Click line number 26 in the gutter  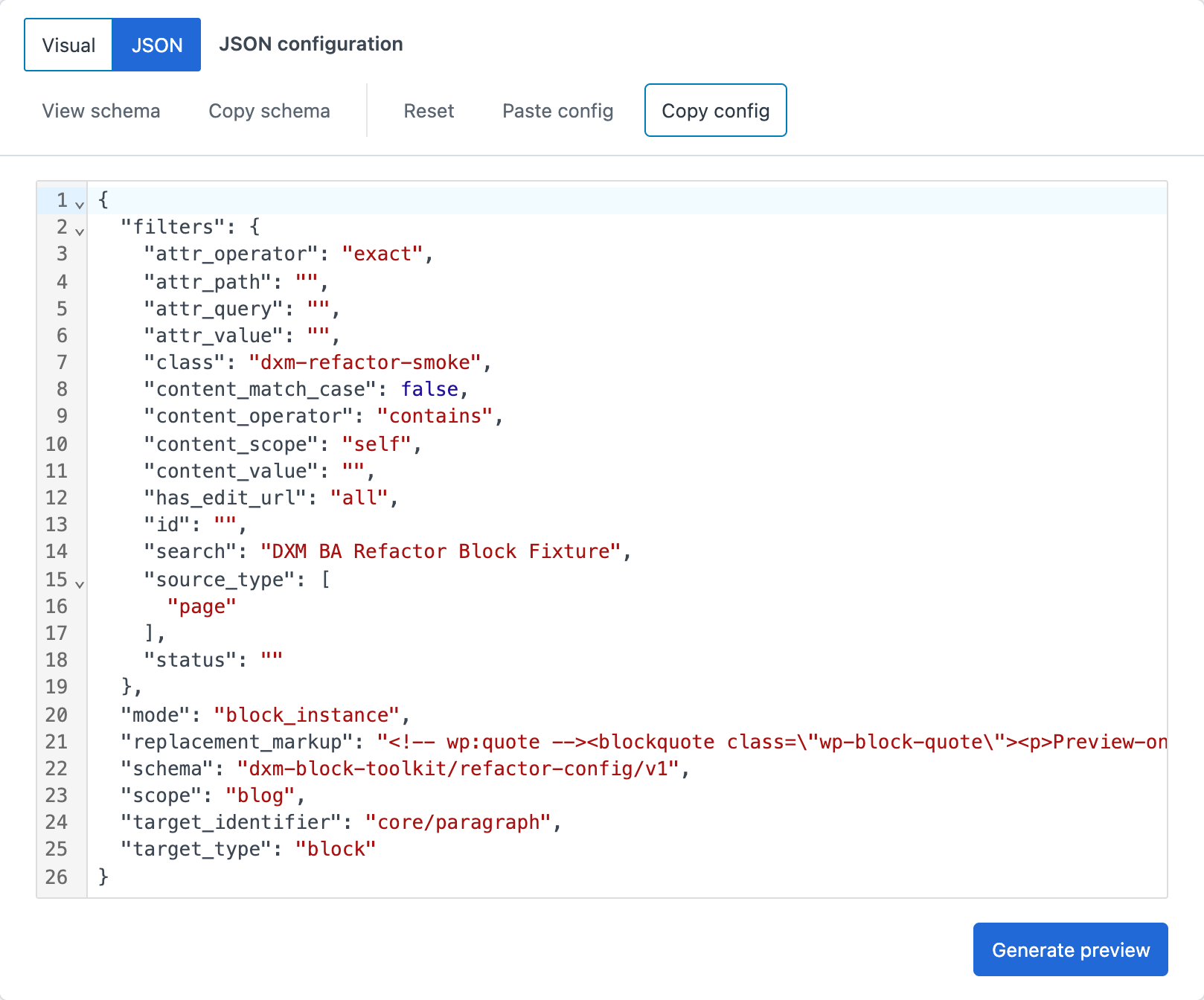pos(57,877)
